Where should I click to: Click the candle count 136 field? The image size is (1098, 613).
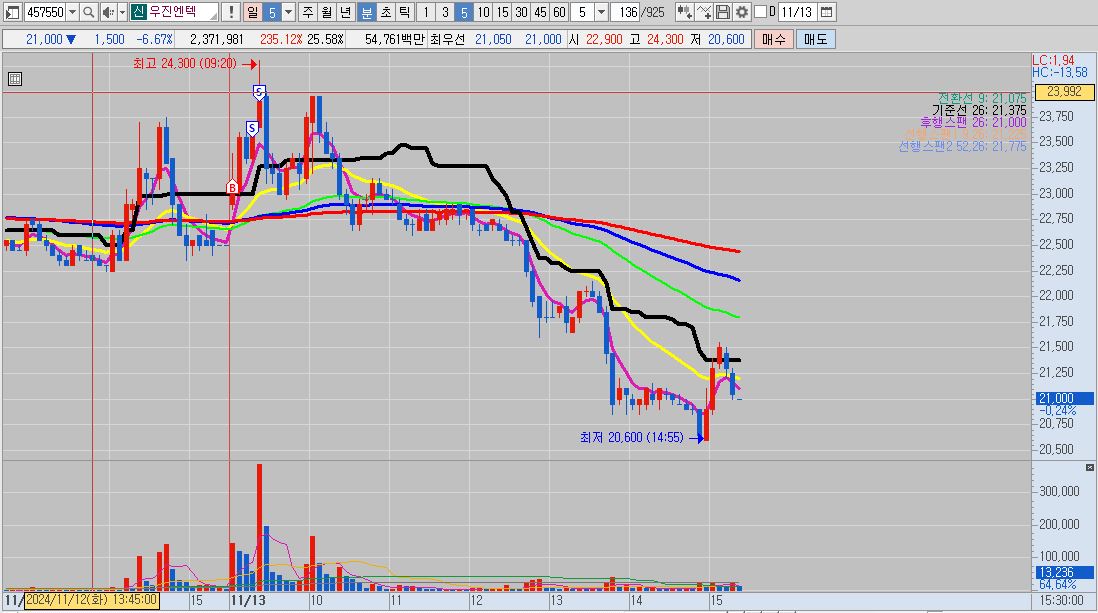click(x=625, y=12)
